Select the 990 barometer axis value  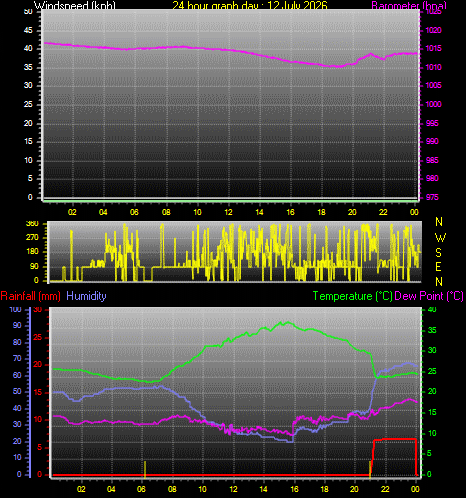pos(432,141)
